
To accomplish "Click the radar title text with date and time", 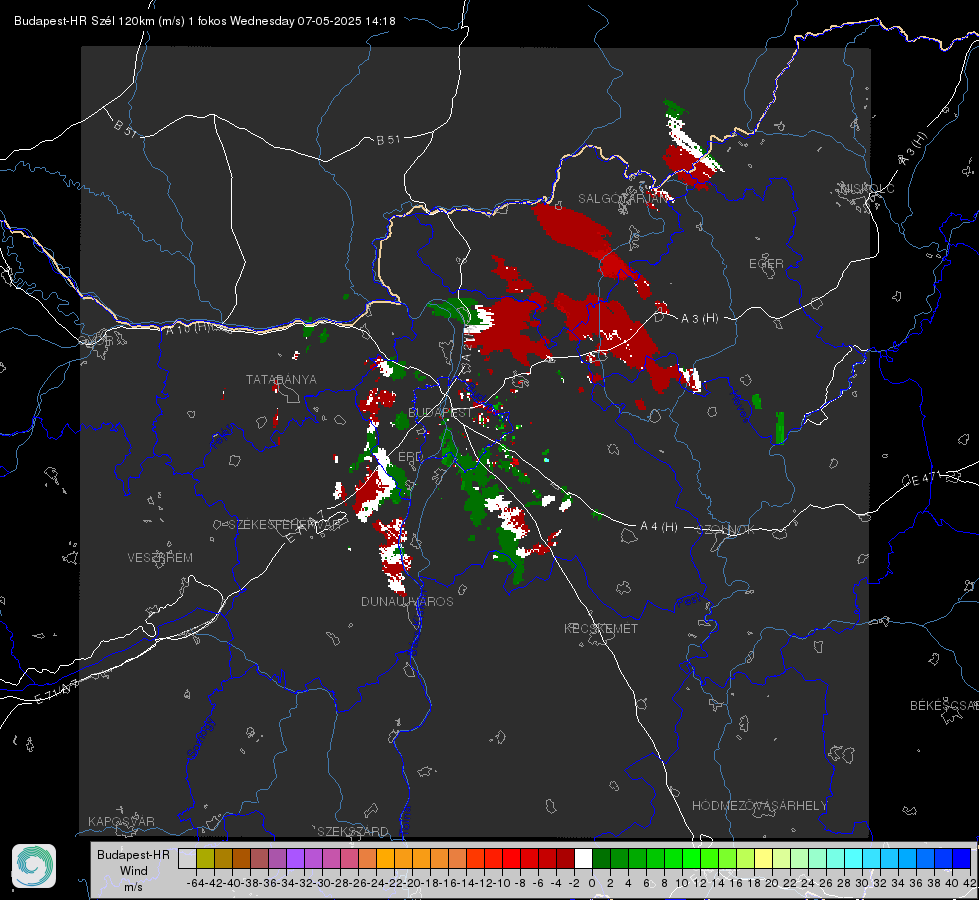I will [x=205, y=21].
